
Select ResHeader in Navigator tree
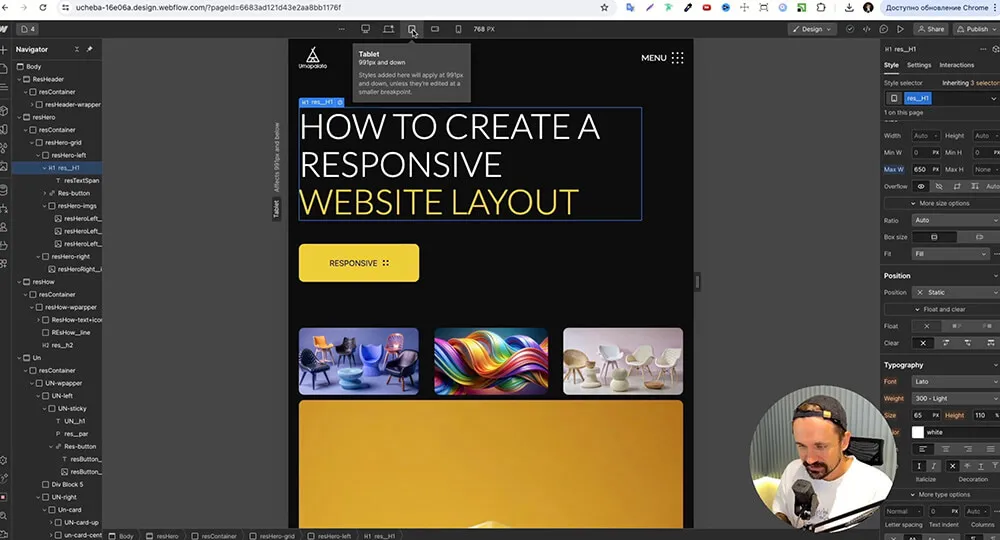coord(48,79)
